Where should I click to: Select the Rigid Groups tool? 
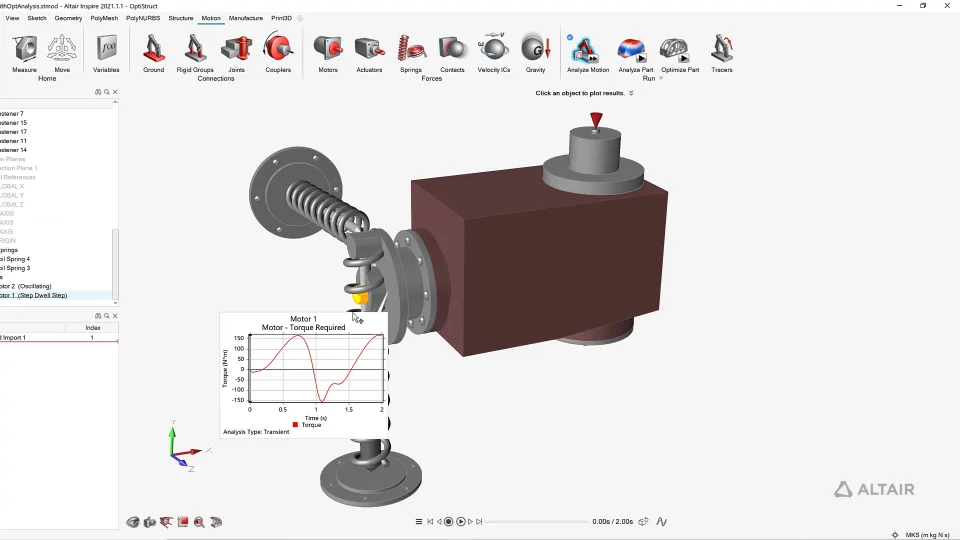195,52
